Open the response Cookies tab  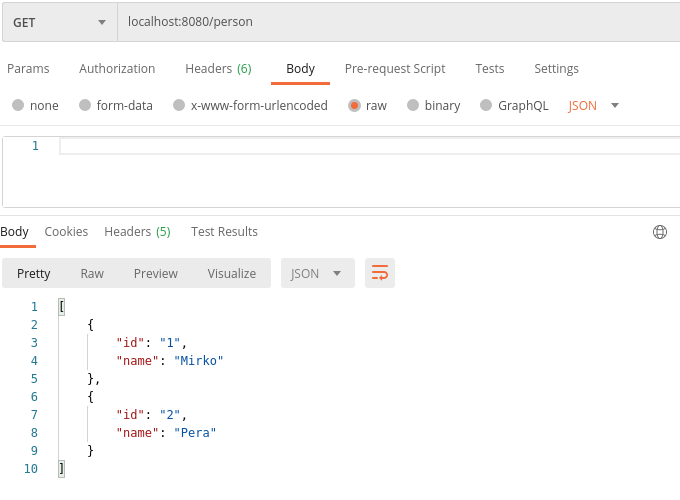click(x=66, y=232)
